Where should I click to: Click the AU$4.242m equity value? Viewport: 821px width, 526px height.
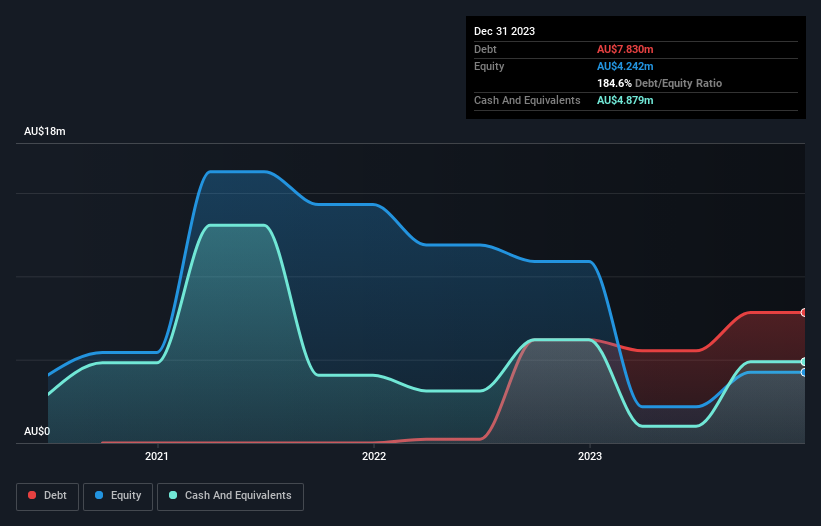(x=625, y=66)
